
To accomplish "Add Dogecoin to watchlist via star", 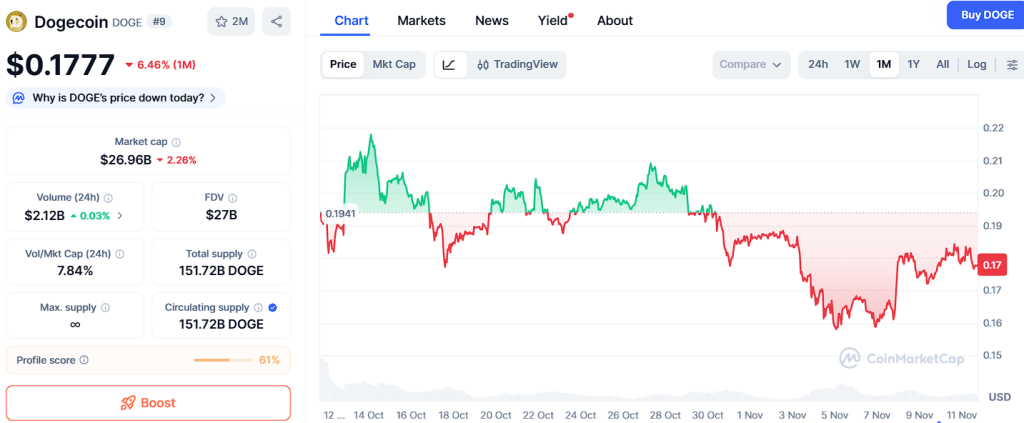I will (231, 21).
